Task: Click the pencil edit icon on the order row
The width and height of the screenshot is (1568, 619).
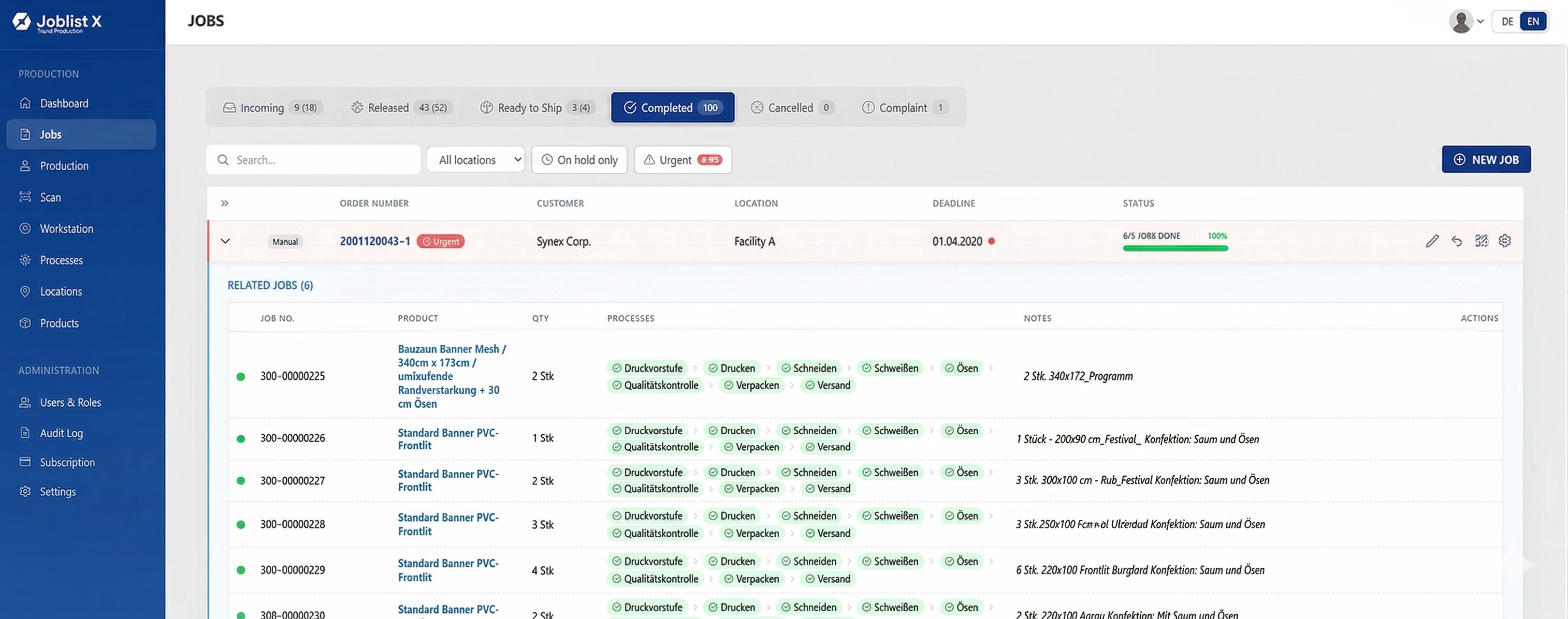Action: [x=1432, y=241]
